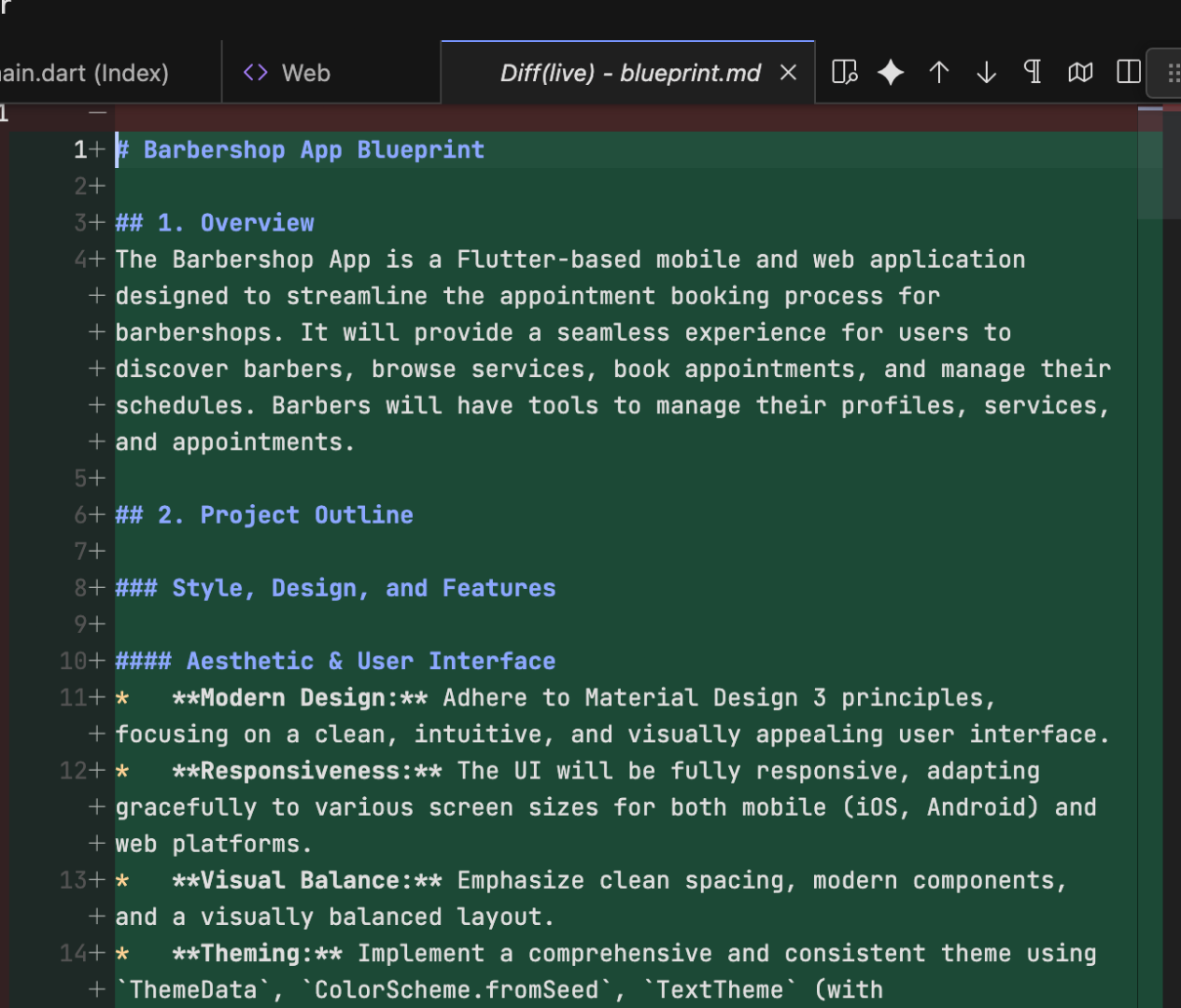1181x1008 pixels.
Task: Toggle the split side-by-side view icon
Action: tap(1129, 72)
